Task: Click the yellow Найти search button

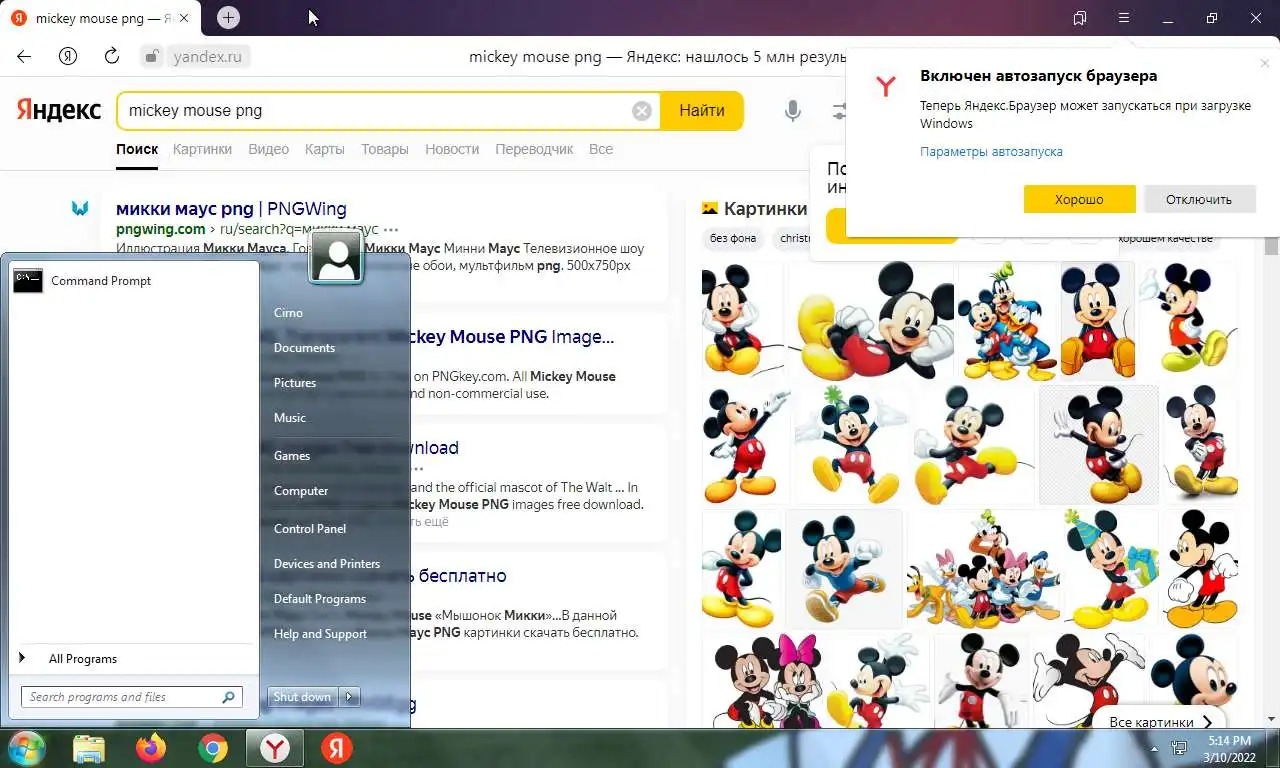Action: coord(702,110)
